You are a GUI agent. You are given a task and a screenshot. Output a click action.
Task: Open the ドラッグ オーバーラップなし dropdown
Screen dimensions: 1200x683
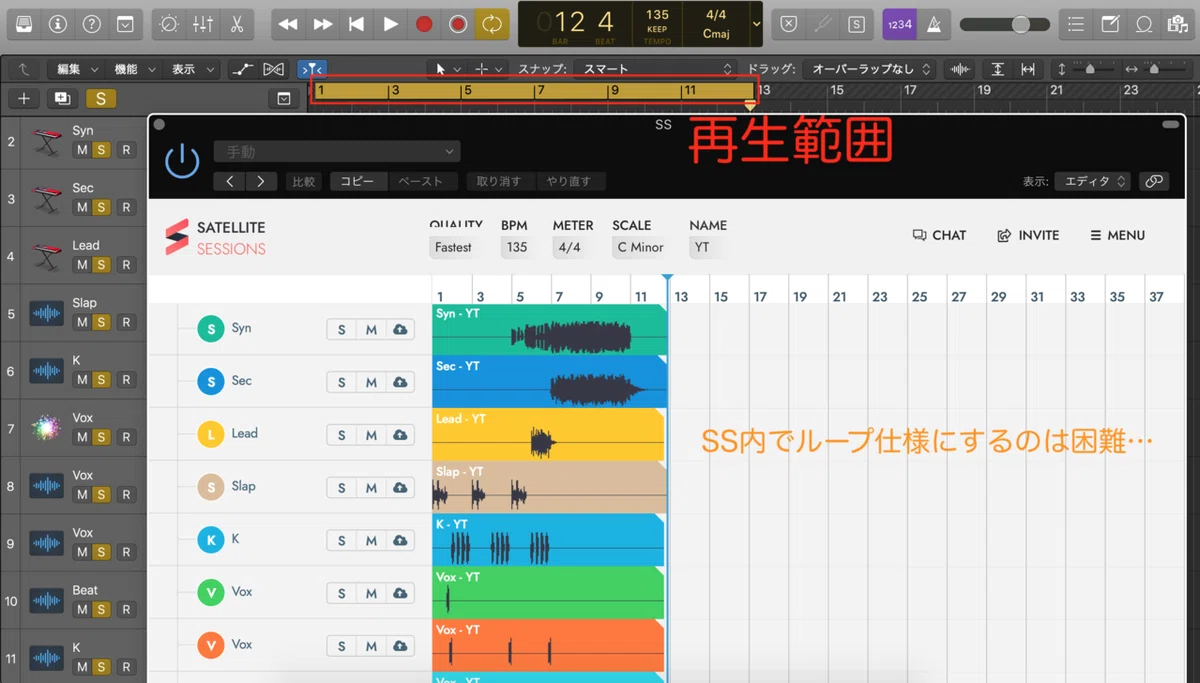click(x=870, y=69)
